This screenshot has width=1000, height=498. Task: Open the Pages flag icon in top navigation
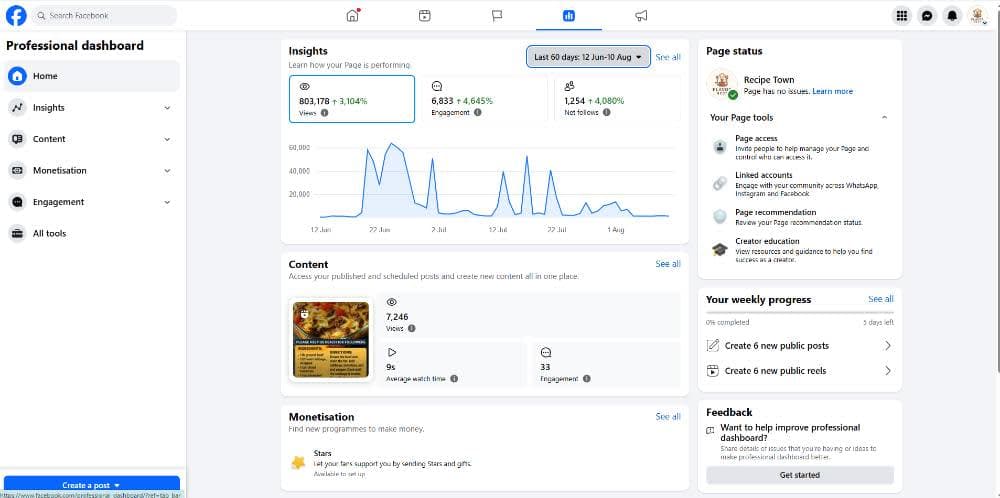click(x=497, y=16)
